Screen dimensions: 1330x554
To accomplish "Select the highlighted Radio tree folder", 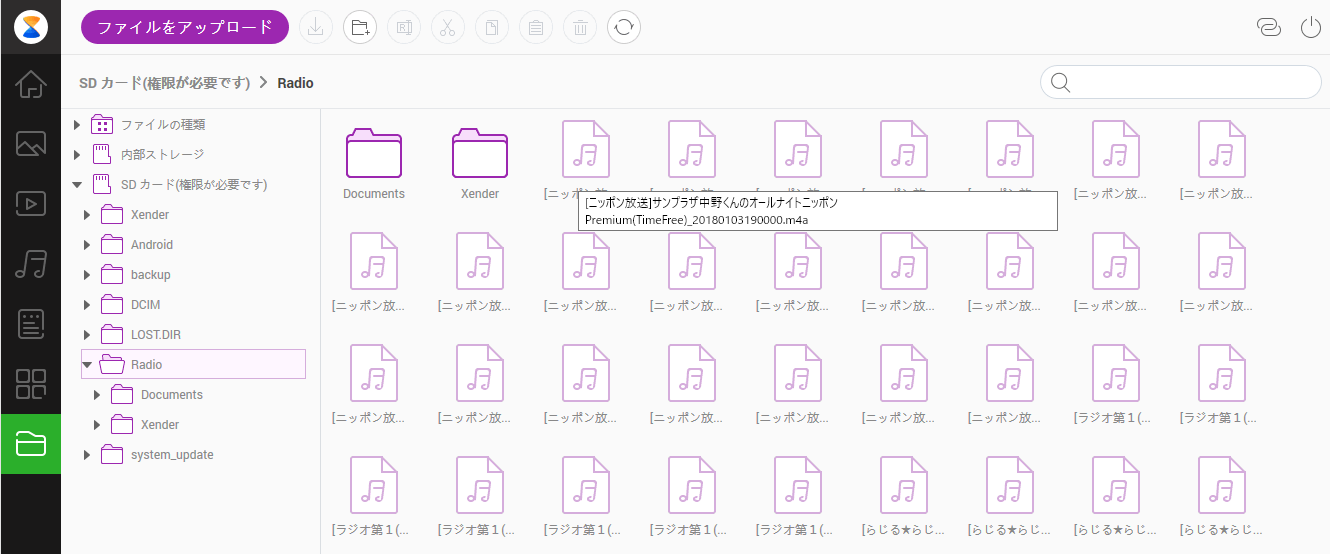I will click(193, 364).
